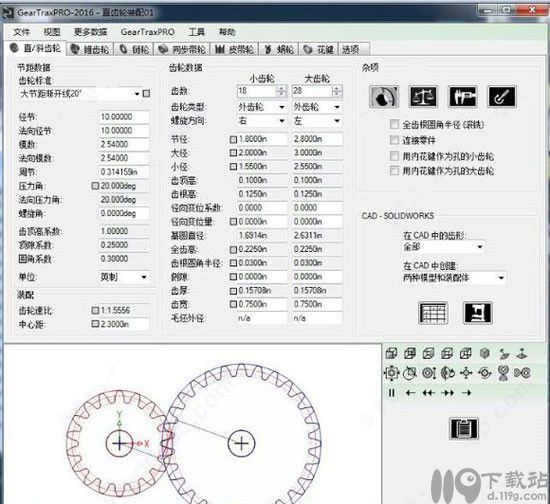
Task: Open the 齿轮标准 dropdown showing 大节距渐开线20°
Action: (x=80, y=94)
